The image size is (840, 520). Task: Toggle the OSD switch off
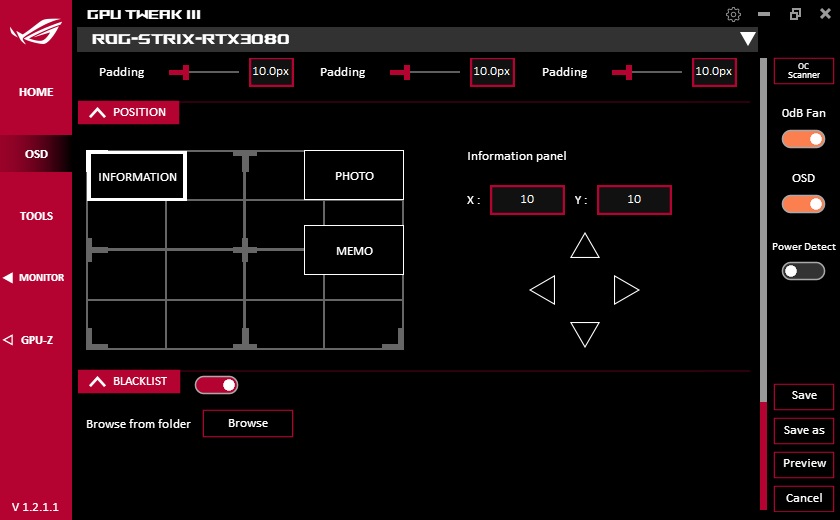pos(803,204)
